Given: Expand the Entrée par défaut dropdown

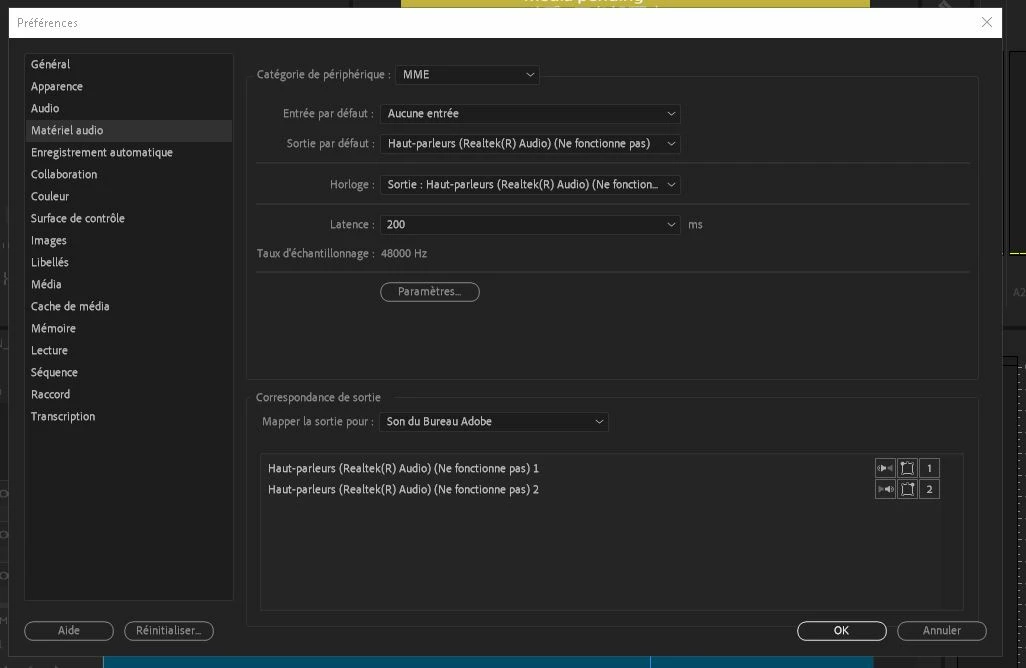Looking at the screenshot, I should click(530, 113).
